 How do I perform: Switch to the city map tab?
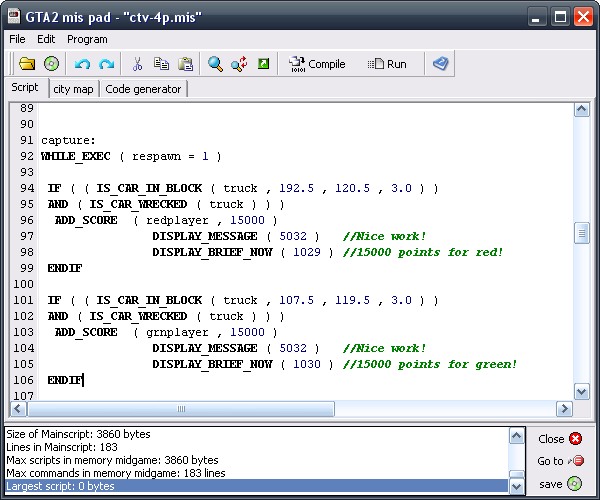[73, 89]
